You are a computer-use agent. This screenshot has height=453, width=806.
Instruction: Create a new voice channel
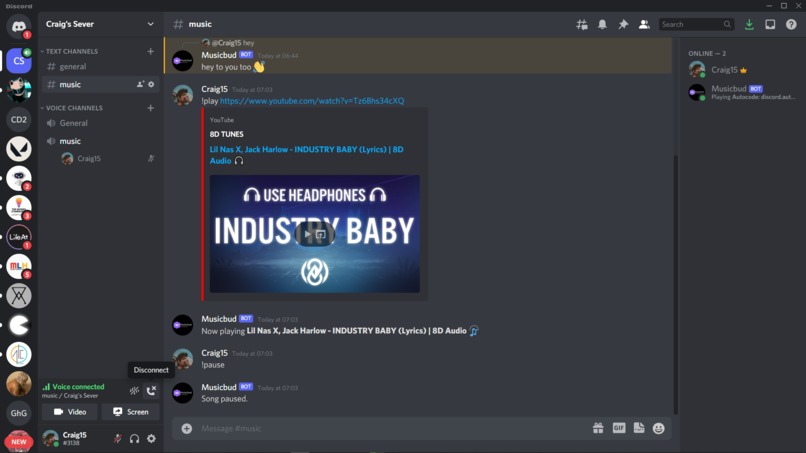point(151,108)
